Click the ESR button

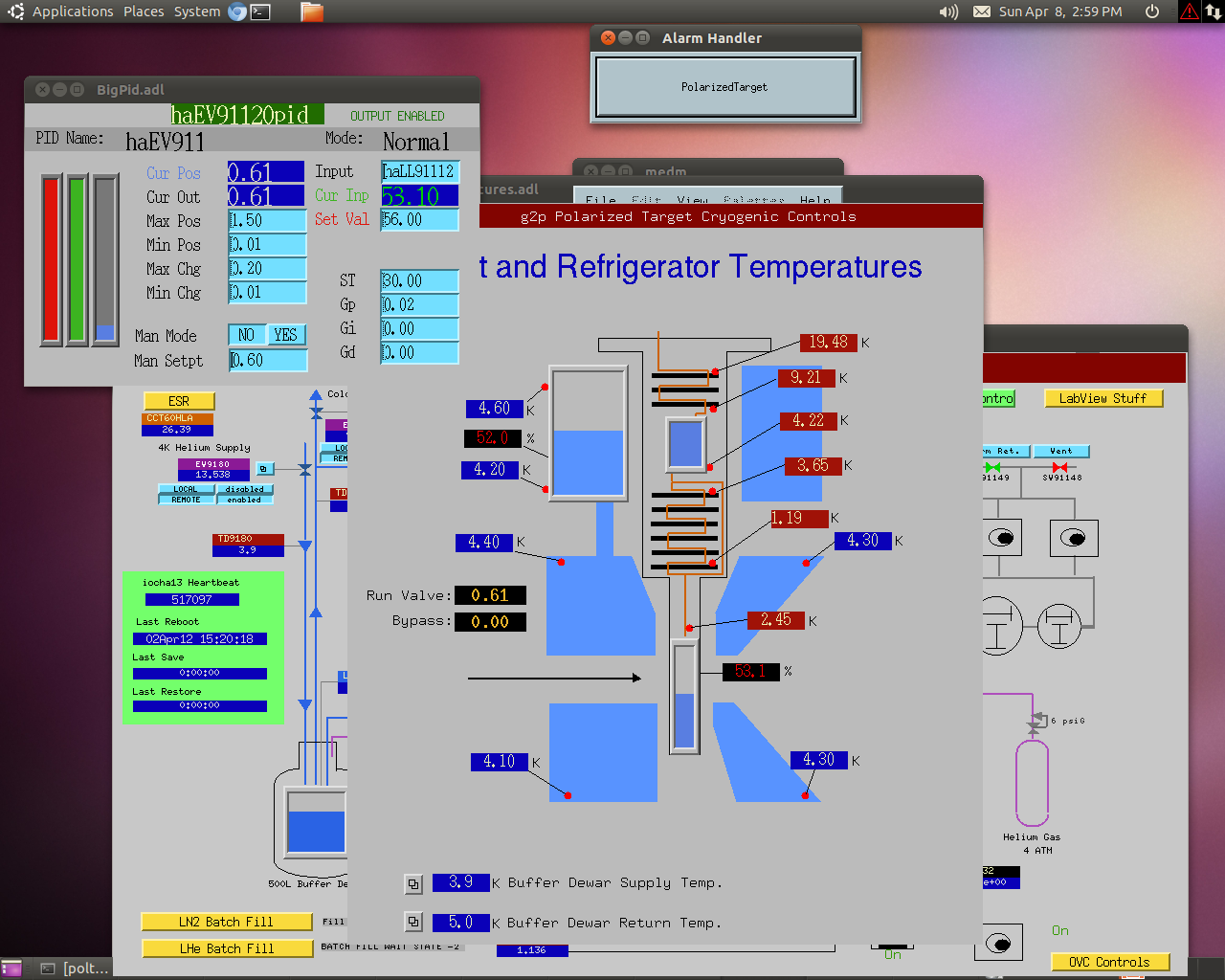(x=179, y=401)
